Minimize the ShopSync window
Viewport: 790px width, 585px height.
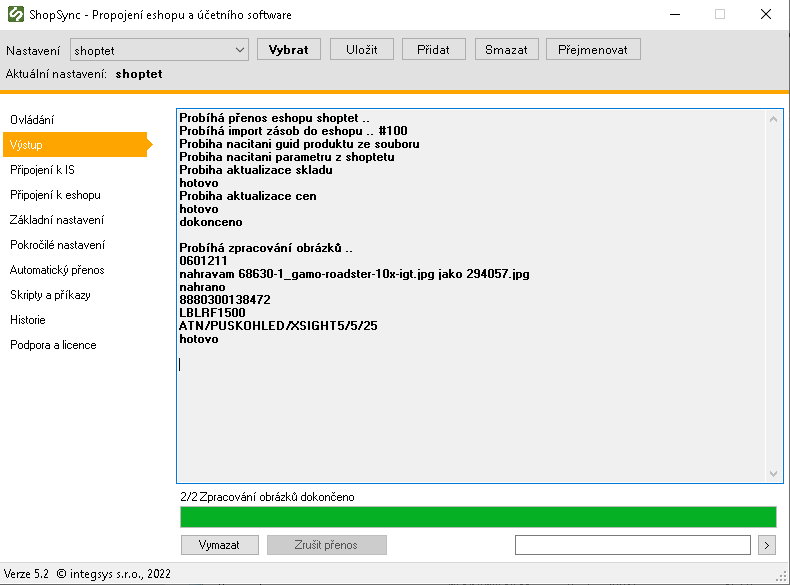(x=675, y=14)
